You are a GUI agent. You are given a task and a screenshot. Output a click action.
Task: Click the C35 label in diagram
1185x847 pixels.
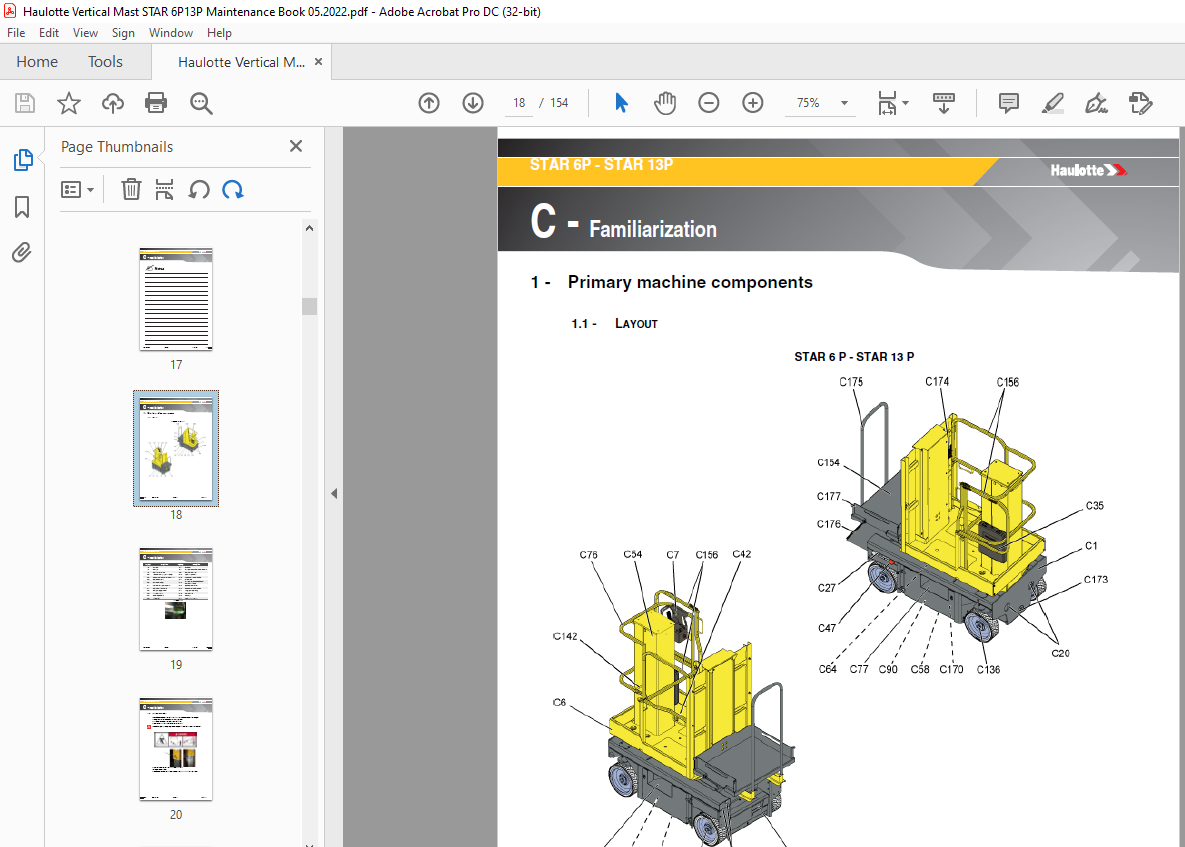tap(1094, 505)
